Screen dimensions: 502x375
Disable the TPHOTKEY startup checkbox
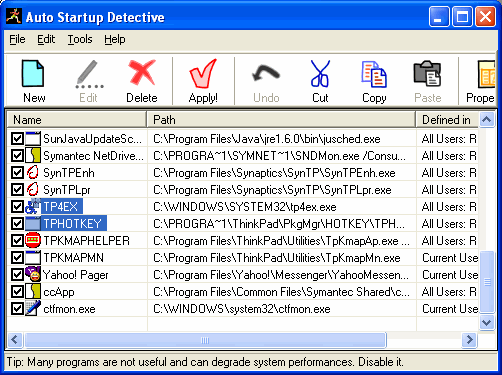click(x=17, y=223)
